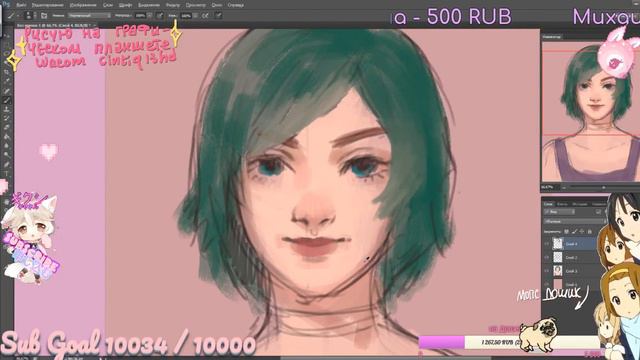Screen dimensions: 640x360
Task: Open the Справка menu
Action: pyautogui.click(x=236, y=5)
